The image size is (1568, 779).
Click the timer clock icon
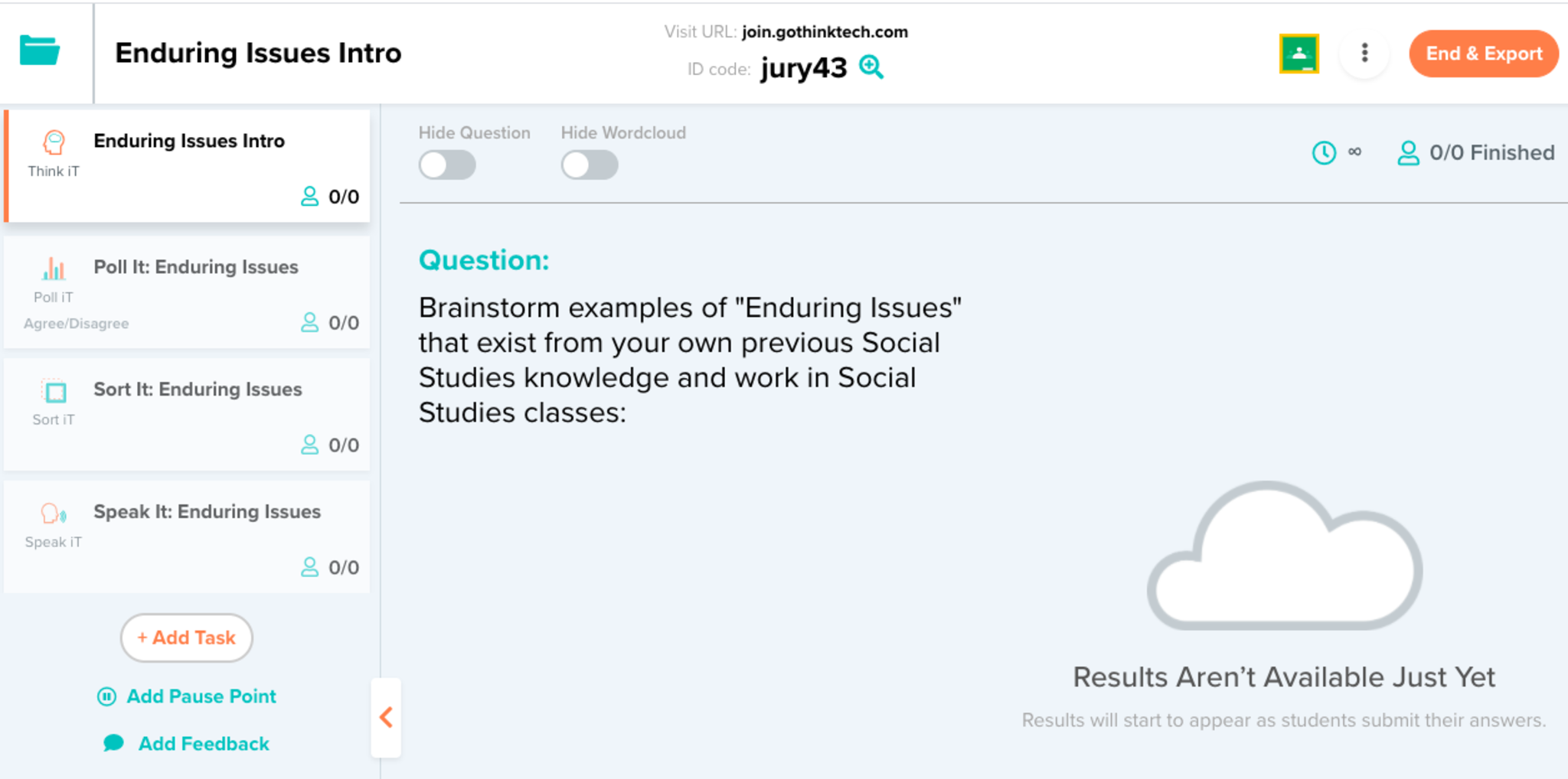1324,152
